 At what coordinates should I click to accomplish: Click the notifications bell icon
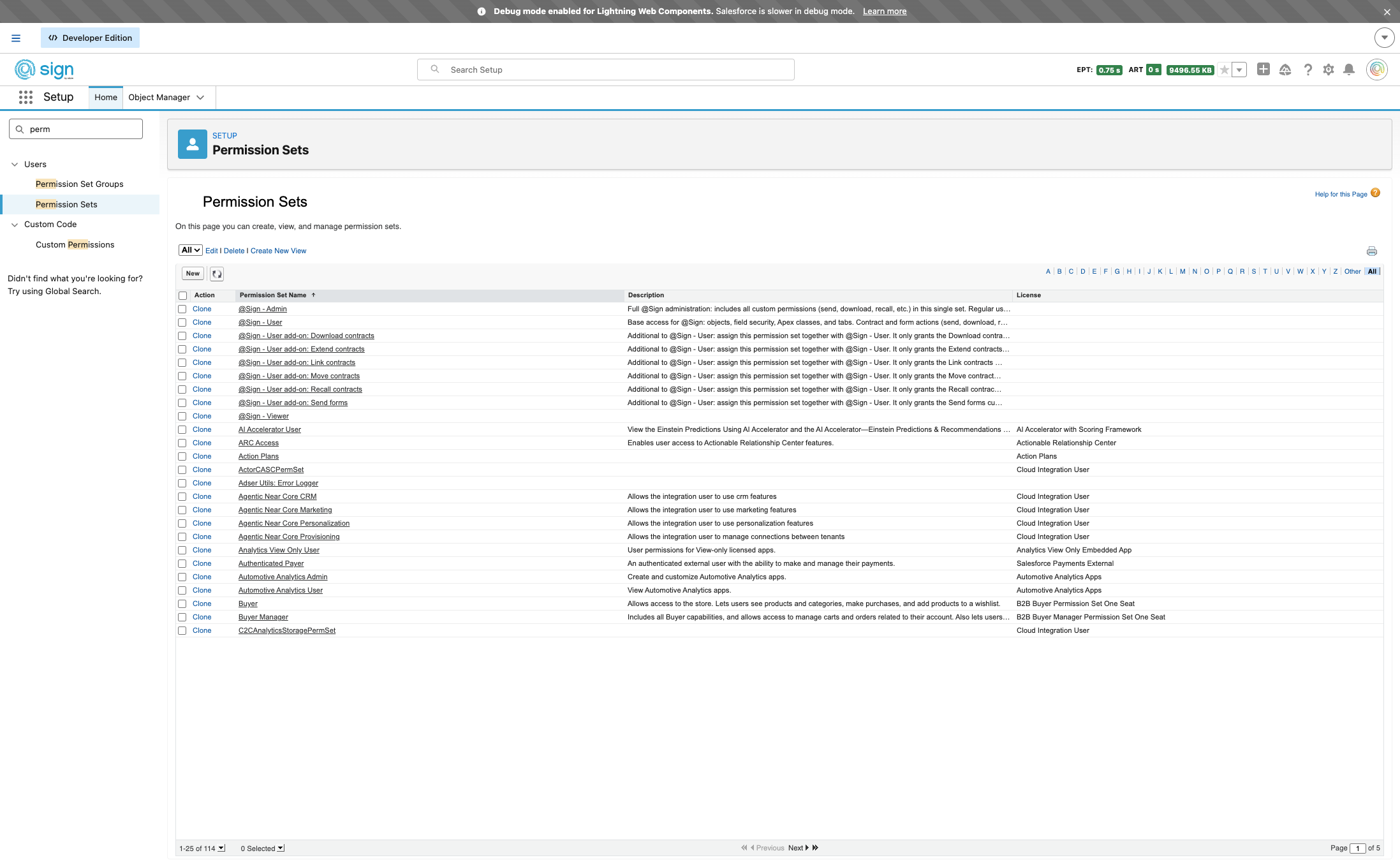pos(1348,70)
